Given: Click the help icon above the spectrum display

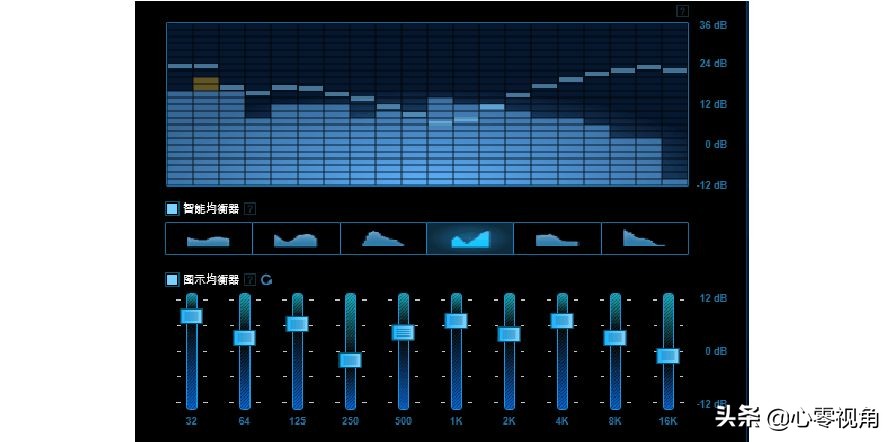Looking at the screenshot, I should tap(682, 12).
